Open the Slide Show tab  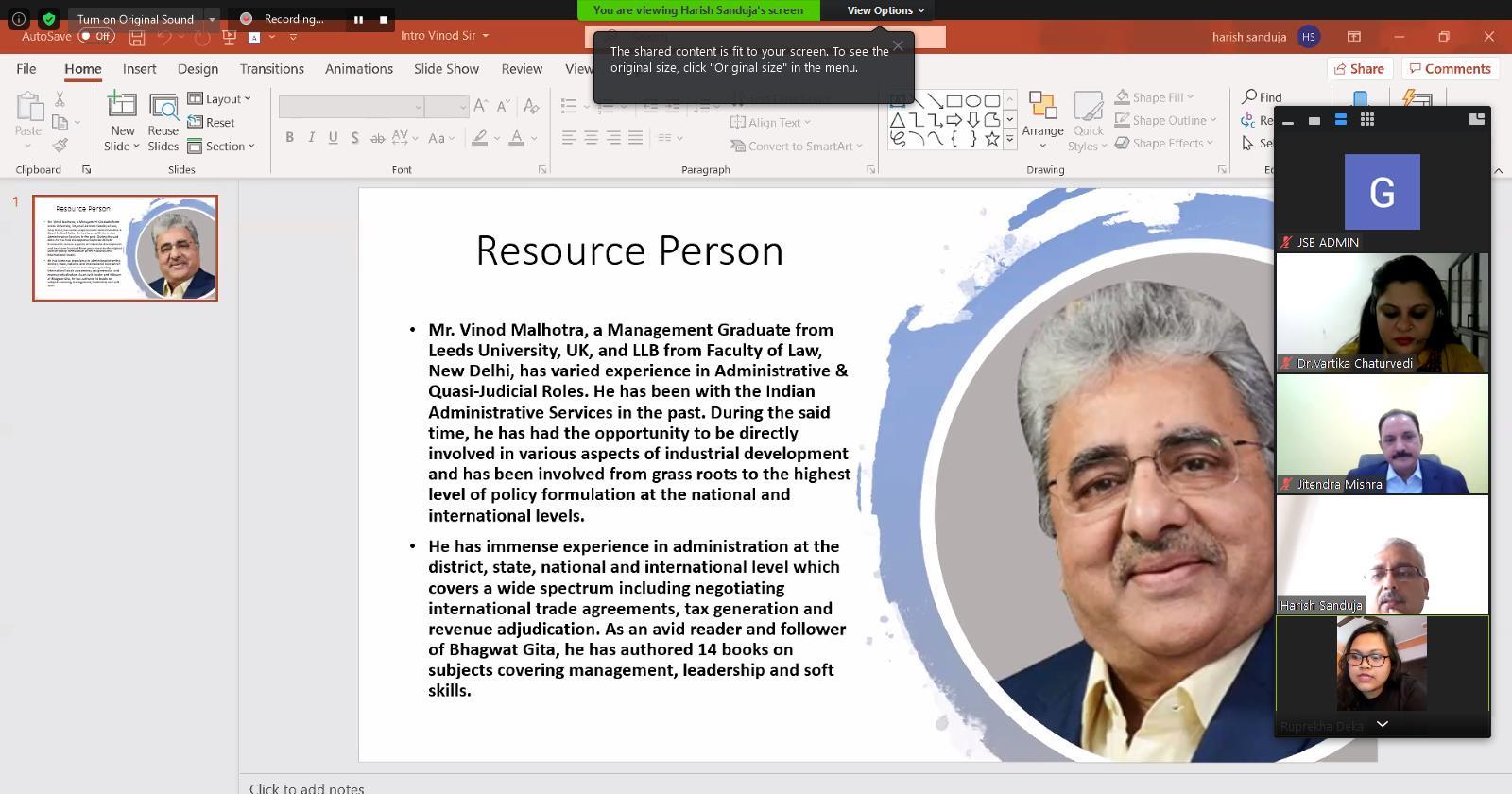(x=446, y=69)
